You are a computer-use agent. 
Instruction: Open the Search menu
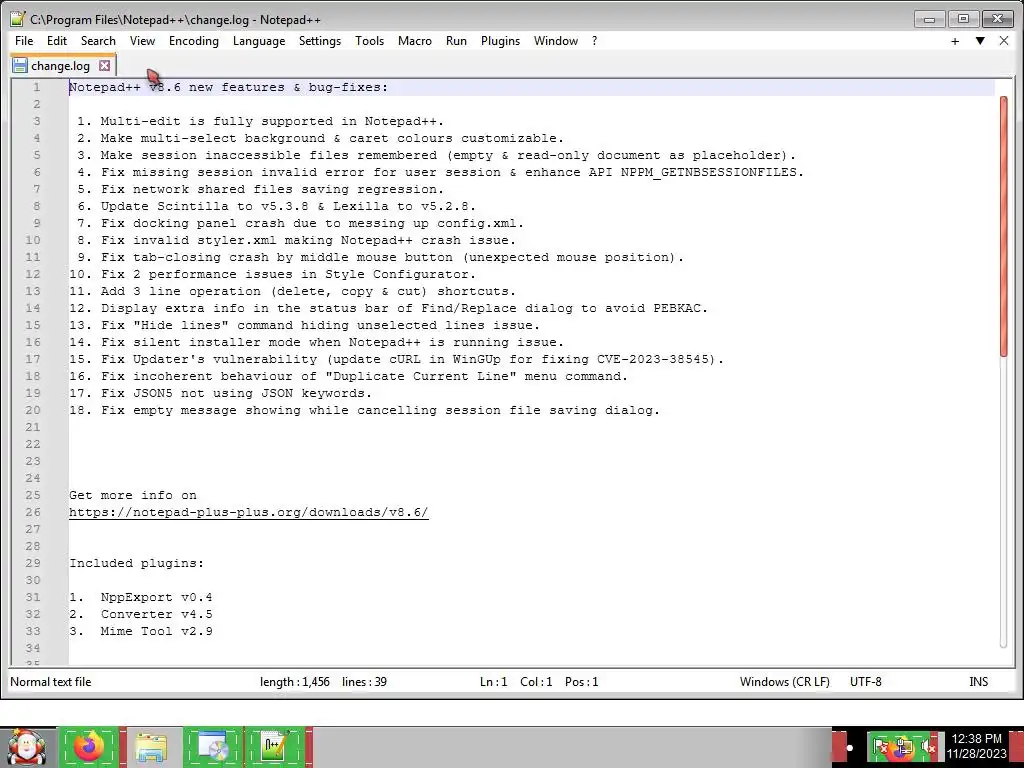coord(98,40)
